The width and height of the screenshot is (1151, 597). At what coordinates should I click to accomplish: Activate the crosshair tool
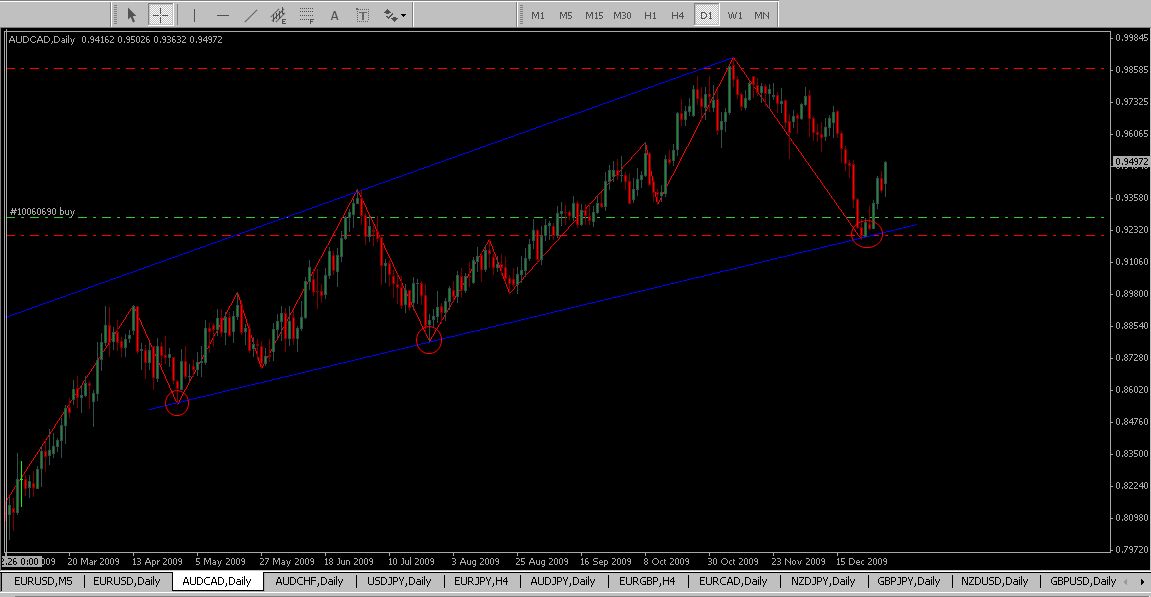(x=160, y=15)
